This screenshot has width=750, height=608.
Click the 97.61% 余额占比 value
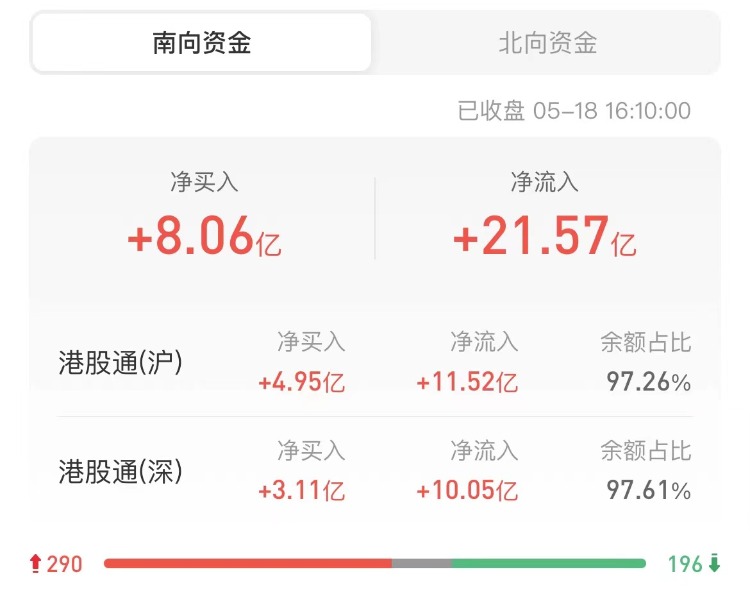tap(648, 490)
